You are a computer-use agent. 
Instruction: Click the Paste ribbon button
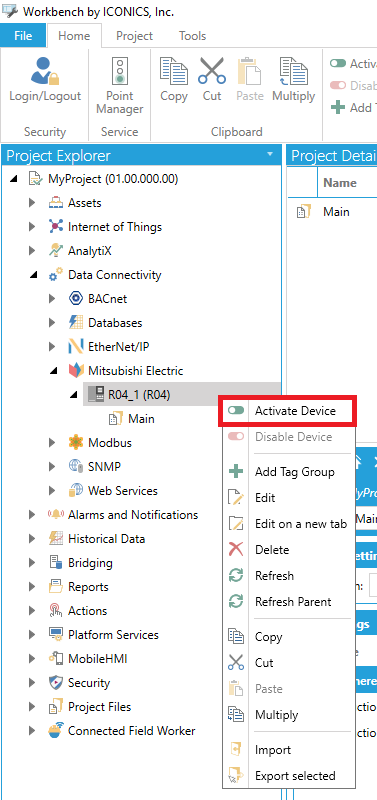249,80
